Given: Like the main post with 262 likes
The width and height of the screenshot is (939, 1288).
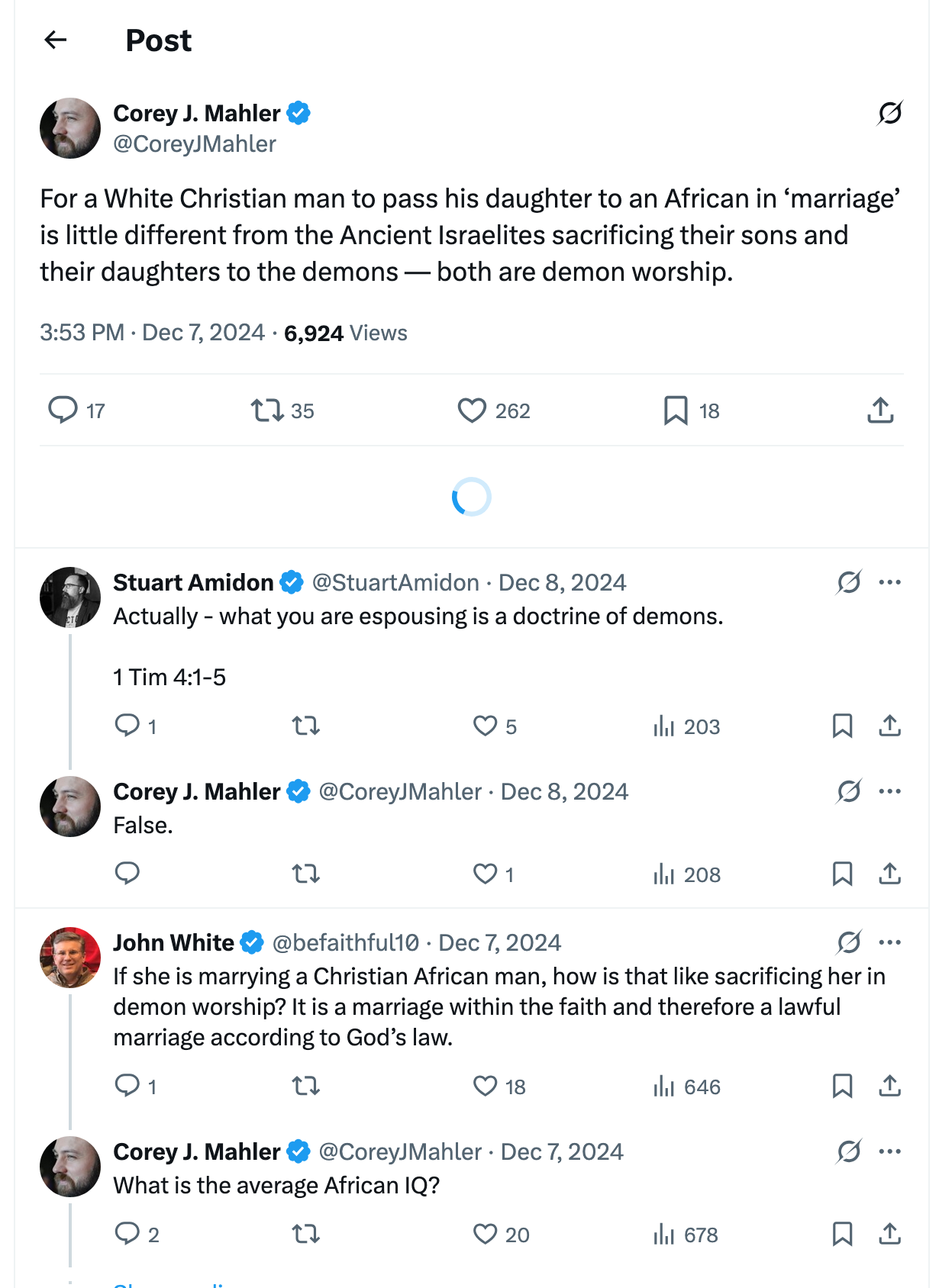Looking at the screenshot, I should [472, 411].
